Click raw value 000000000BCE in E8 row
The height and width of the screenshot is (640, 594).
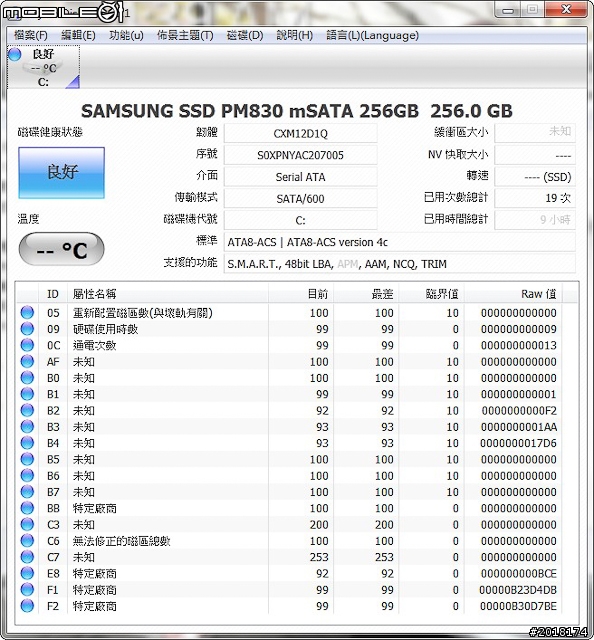(519, 573)
